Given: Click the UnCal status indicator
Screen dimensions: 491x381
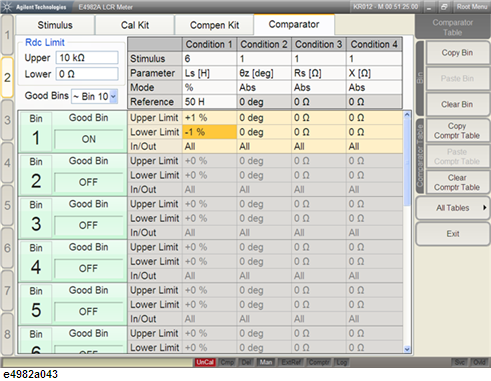Looking at the screenshot, I should click(x=205, y=362).
